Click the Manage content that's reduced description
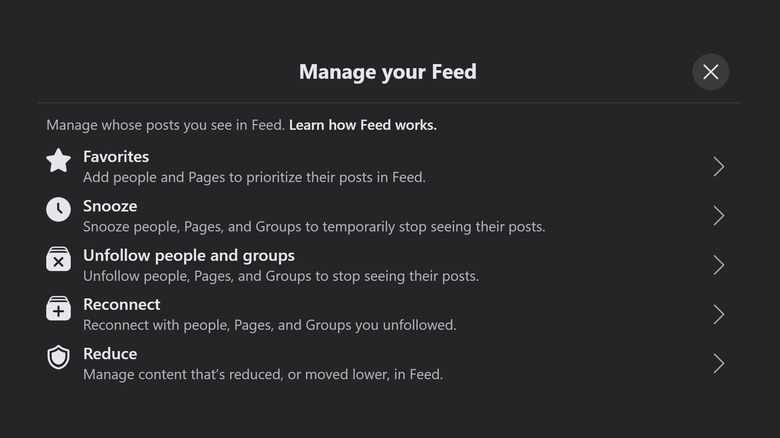The width and height of the screenshot is (780, 438). click(x=262, y=375)
